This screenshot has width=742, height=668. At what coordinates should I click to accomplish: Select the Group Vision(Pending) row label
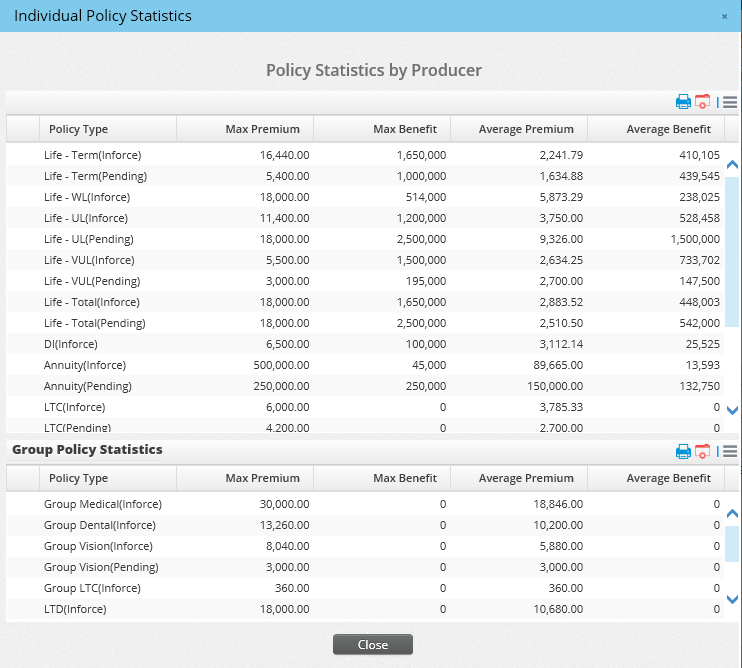tap(101, 567)
